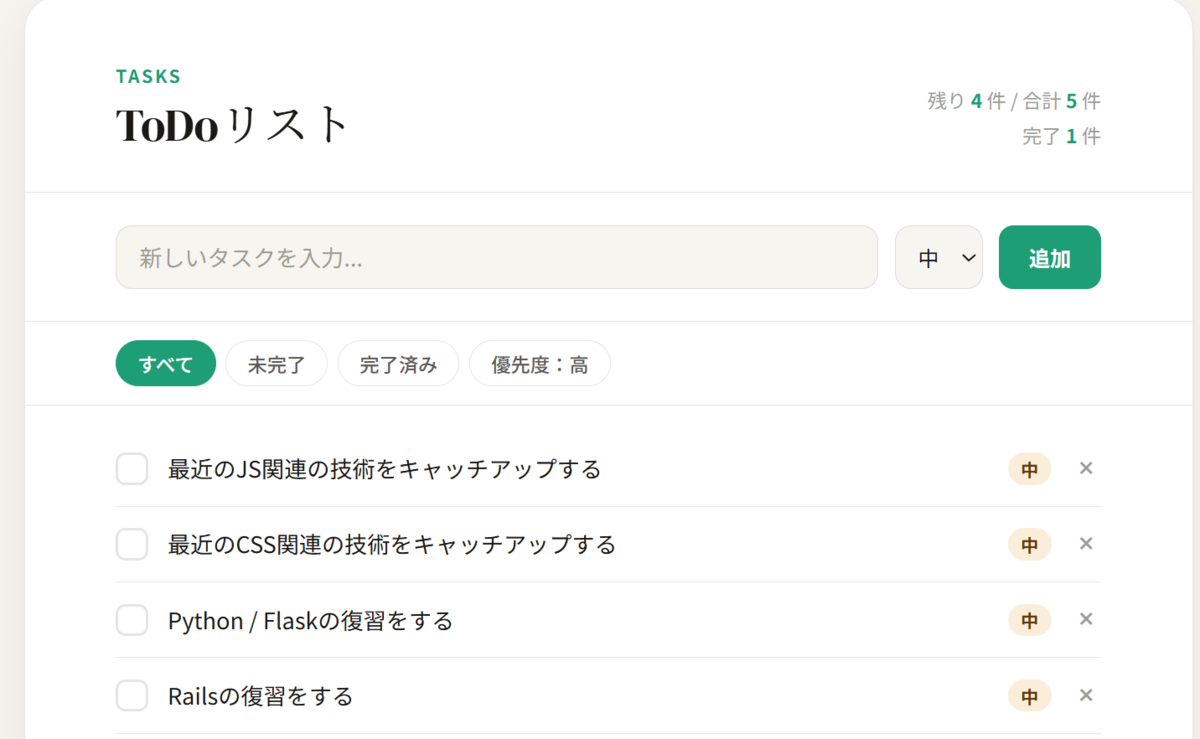
Task: Delete the Python / Flask task via ×
Action: (x=1086, y=619)
